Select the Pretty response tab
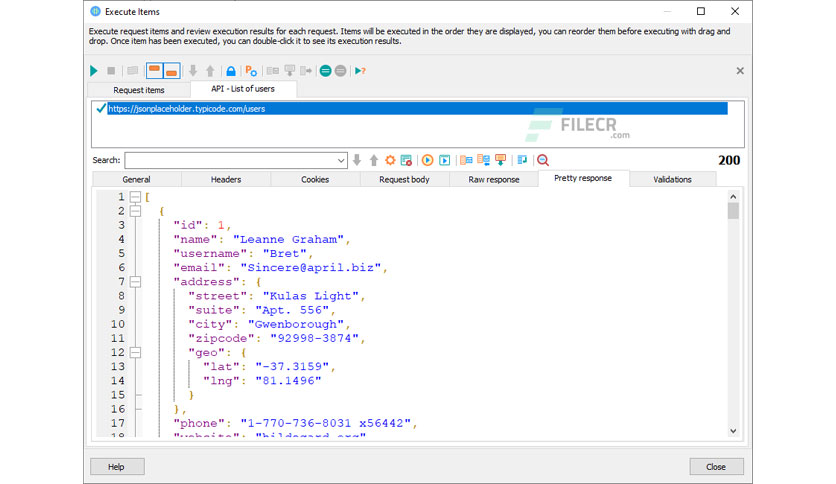 click(583, 178)
